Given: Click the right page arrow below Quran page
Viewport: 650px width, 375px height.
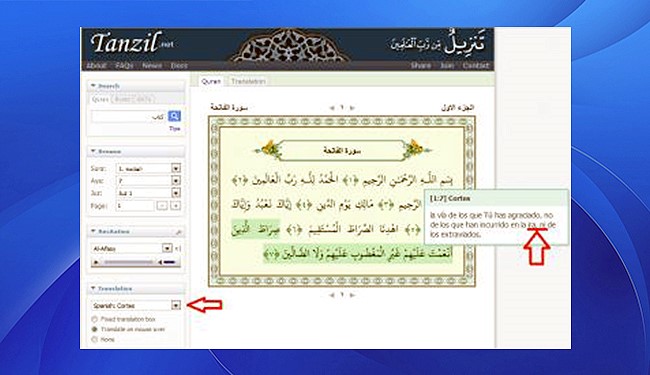Looking at the screenshot, I should click(x=352, y=295).
